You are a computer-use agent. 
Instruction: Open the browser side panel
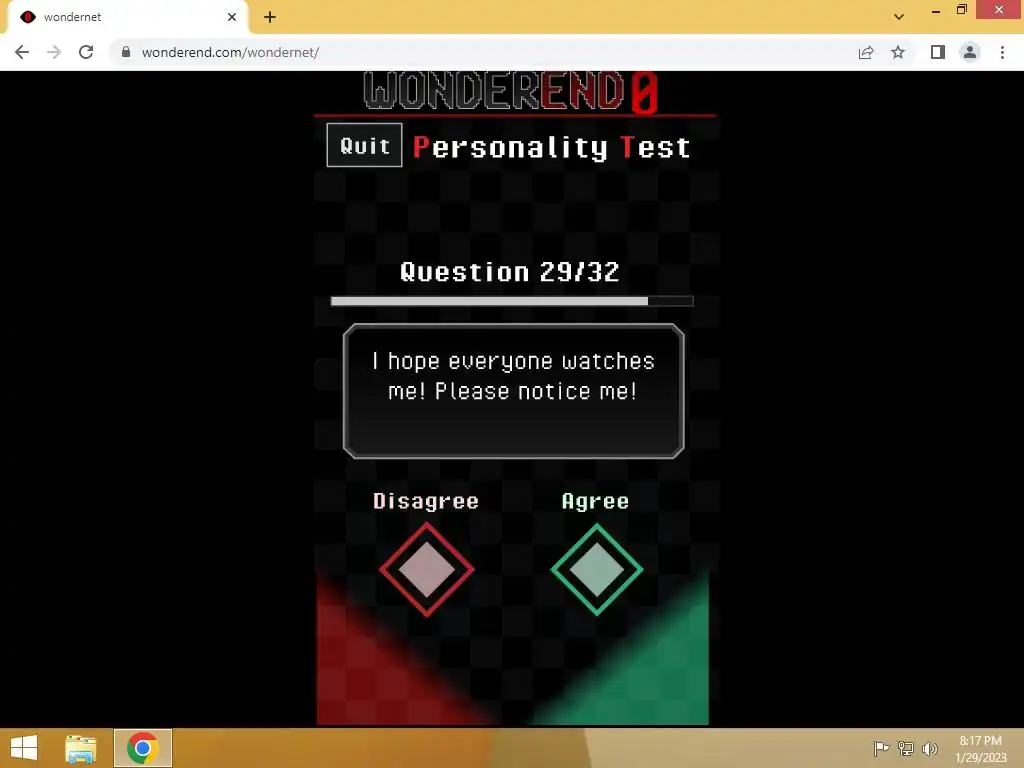coord(938,52)
